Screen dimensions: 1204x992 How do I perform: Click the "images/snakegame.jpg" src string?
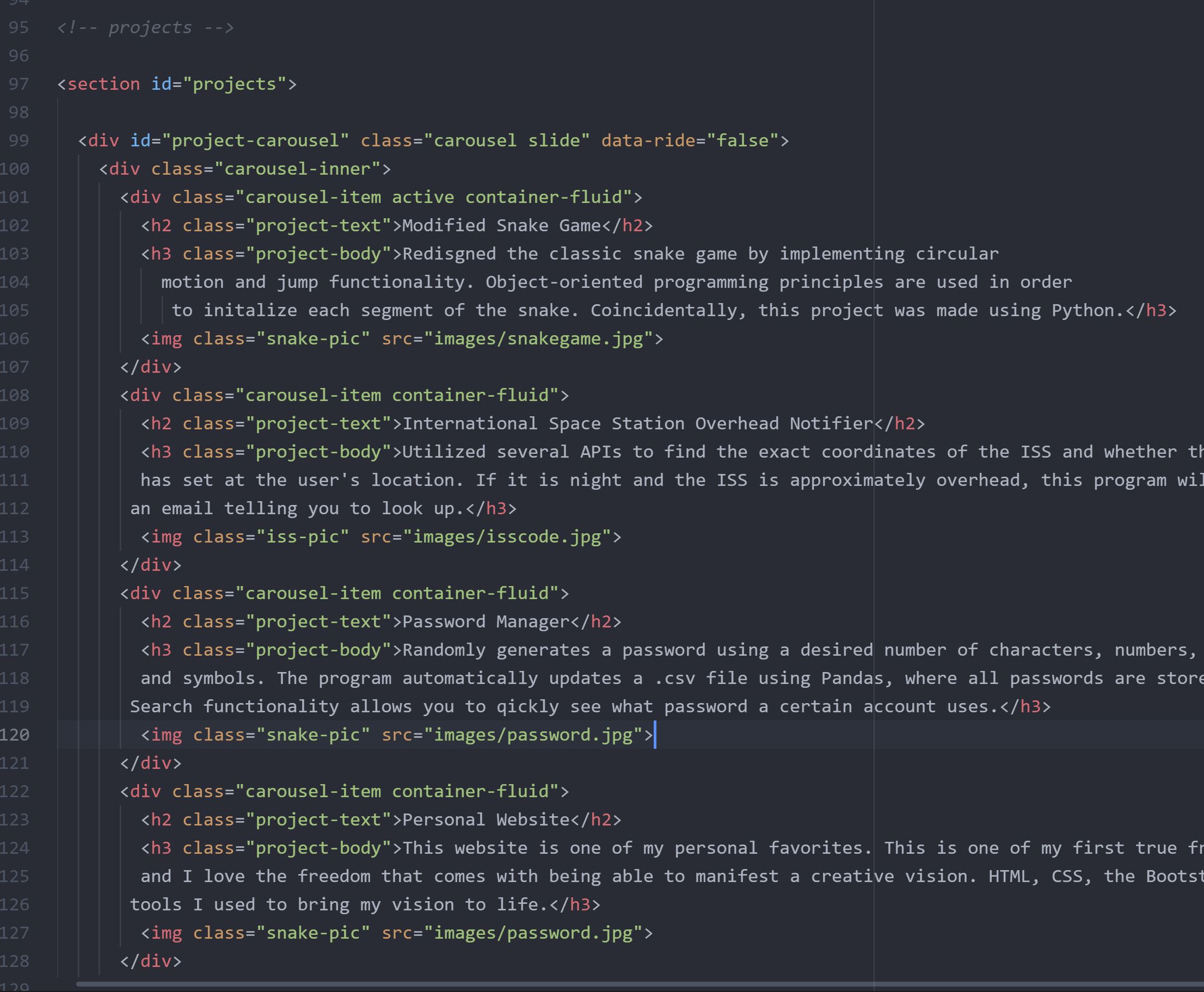point(538,339)
